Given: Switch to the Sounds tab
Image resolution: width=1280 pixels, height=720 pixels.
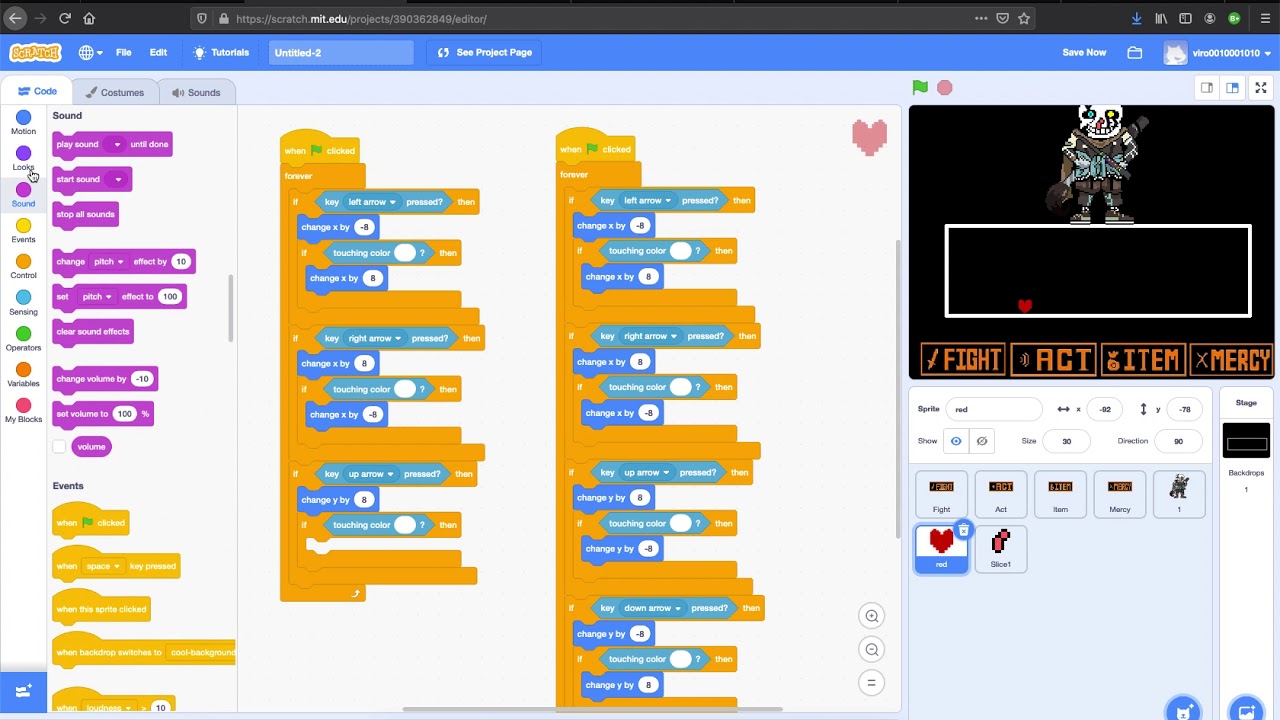Looking at the screenshot, I should coord(196,93).
